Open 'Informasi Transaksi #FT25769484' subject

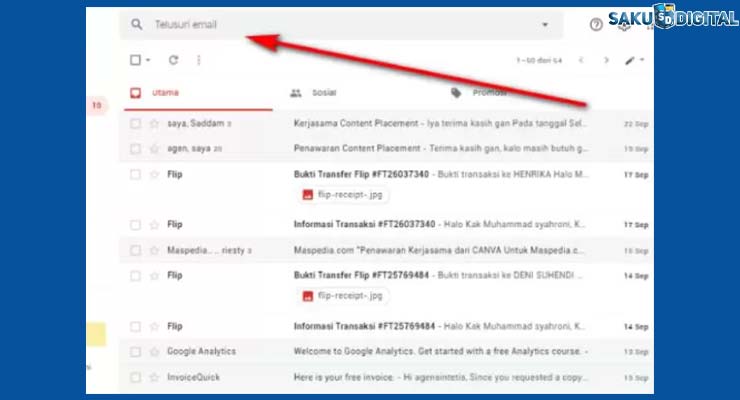click(364, 326)
